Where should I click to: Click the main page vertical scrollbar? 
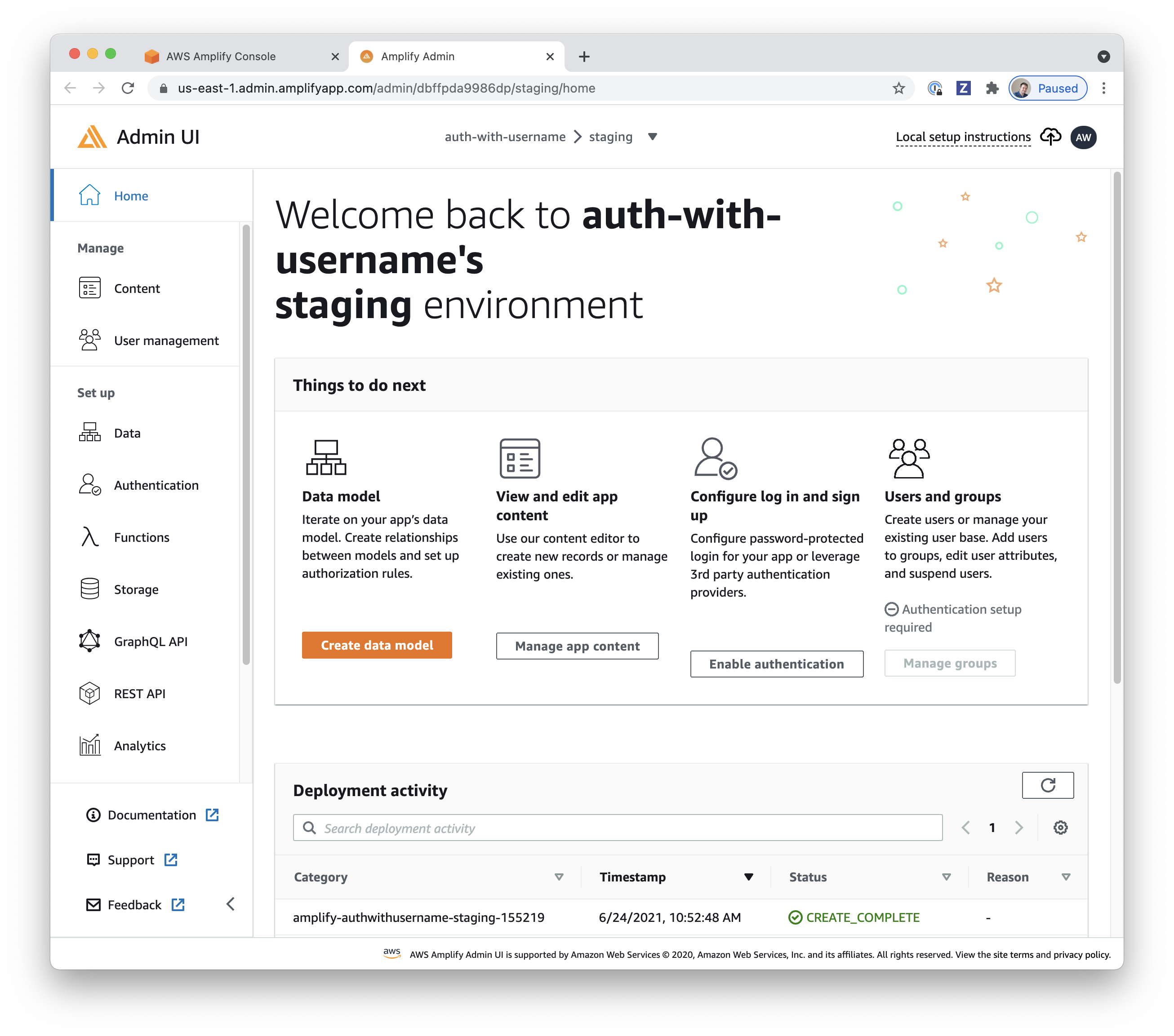pos(1116,428)
